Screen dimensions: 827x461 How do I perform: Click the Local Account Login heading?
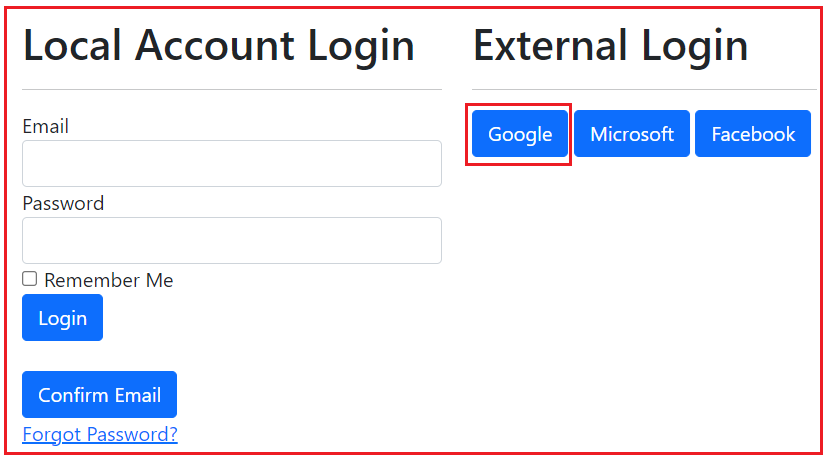pyautogui.click(x=218, y=46)
